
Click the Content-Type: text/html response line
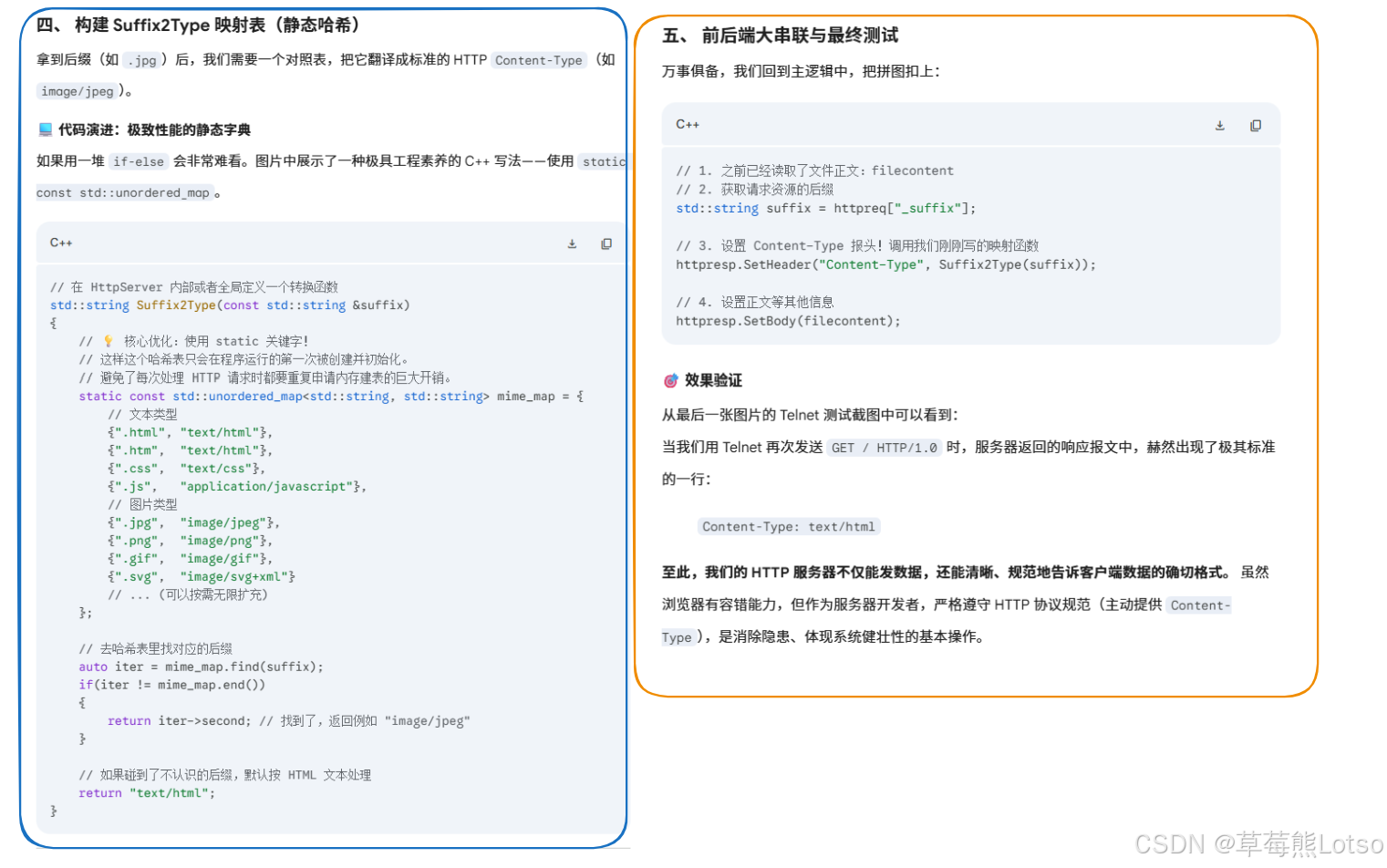click(789, 527)
